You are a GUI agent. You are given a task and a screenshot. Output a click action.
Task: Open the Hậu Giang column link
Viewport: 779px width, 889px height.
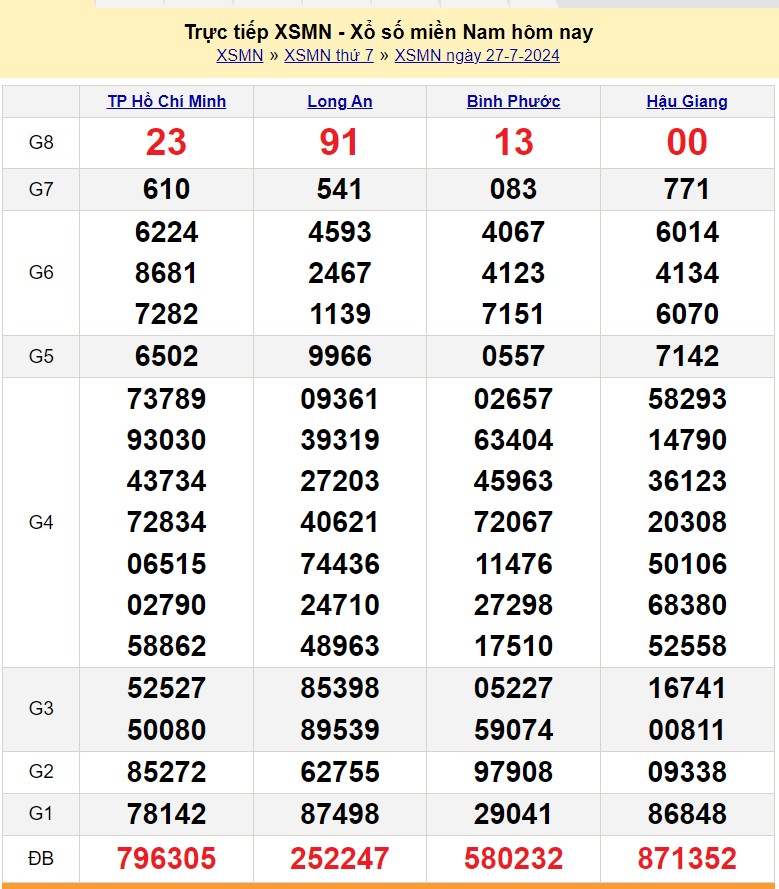(687, 101)
